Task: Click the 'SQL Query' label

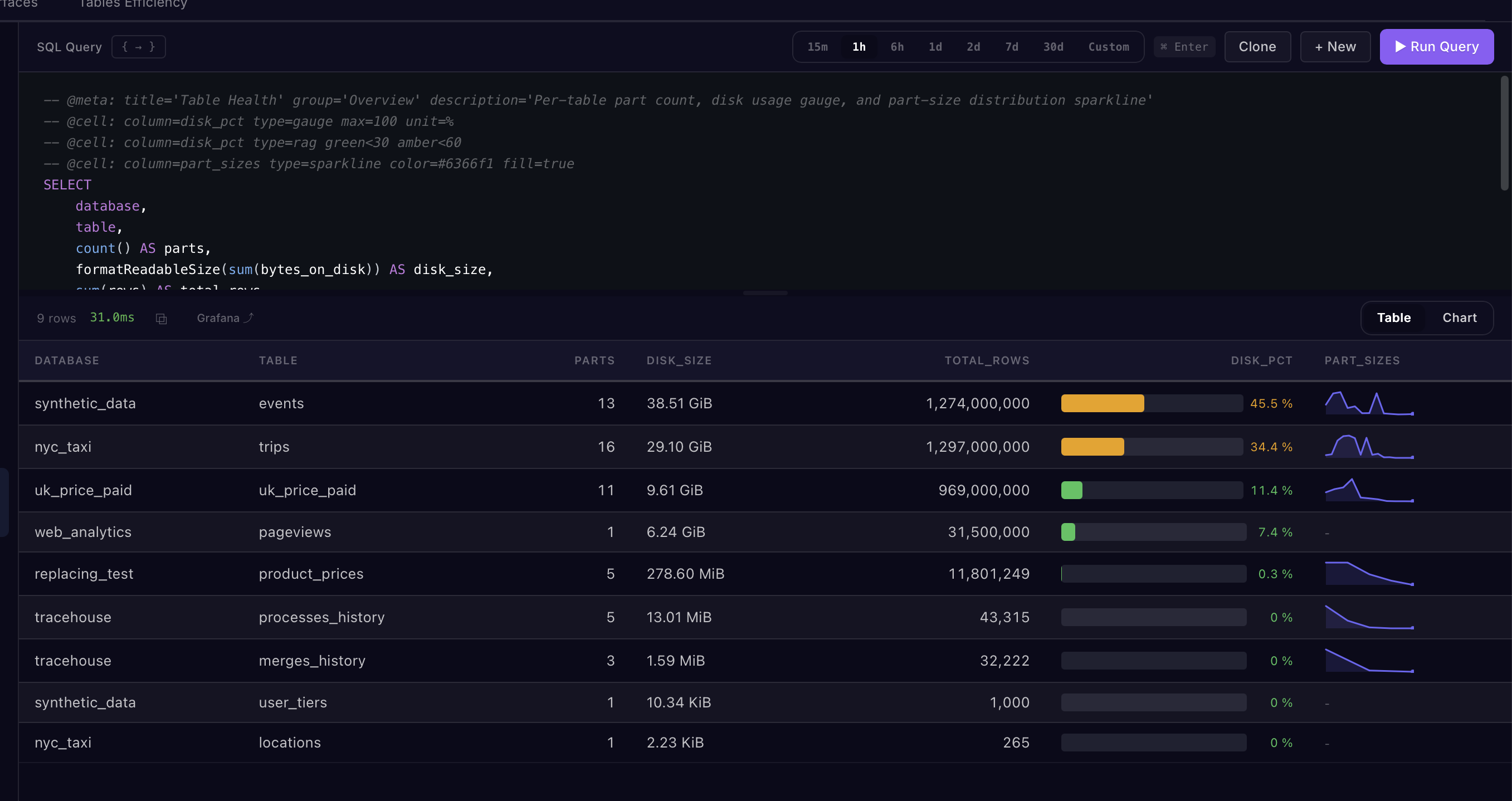Action: point(69,47)
